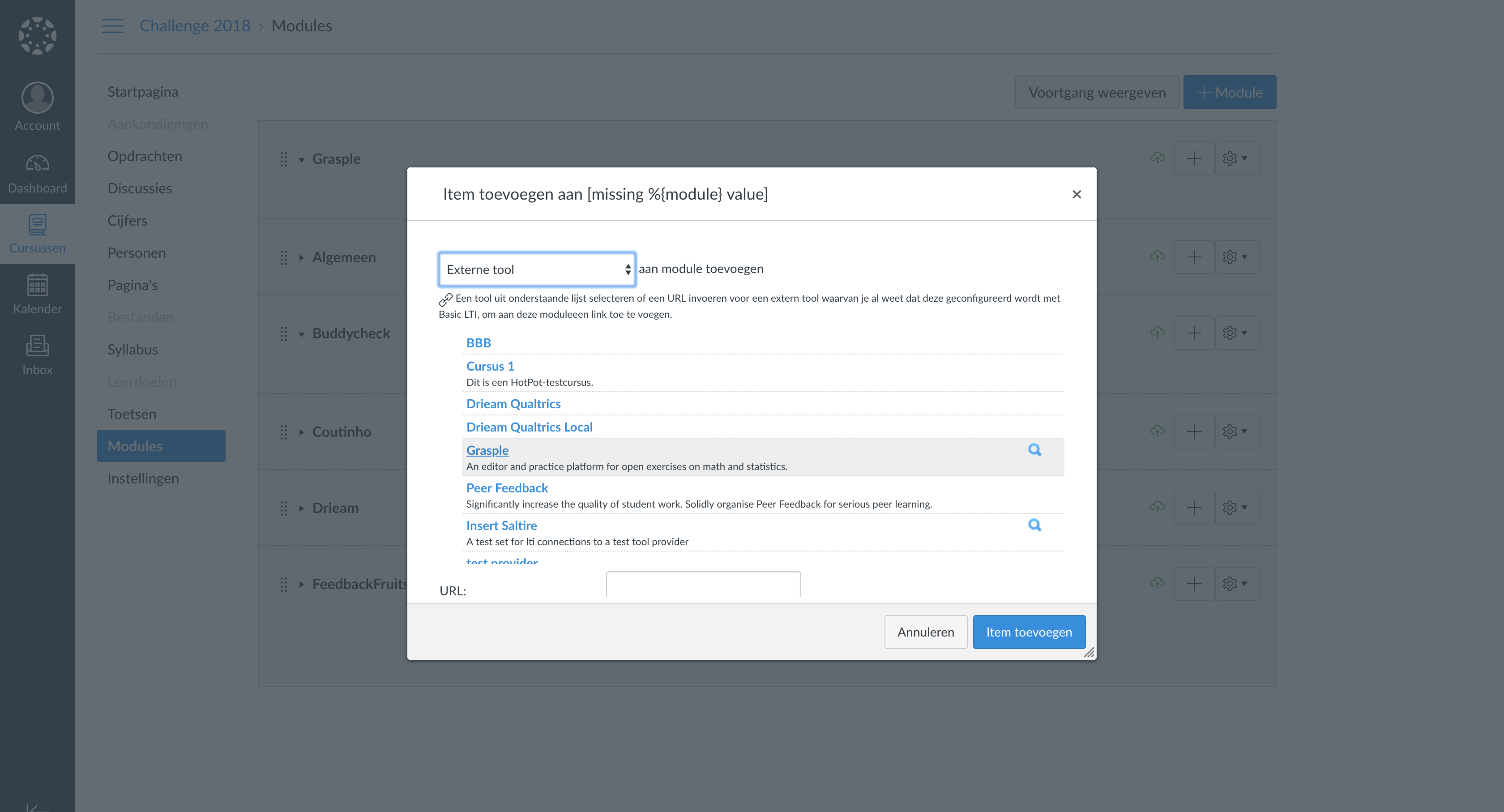Expand the FeedbackFruits module triangle

[301, 584]
